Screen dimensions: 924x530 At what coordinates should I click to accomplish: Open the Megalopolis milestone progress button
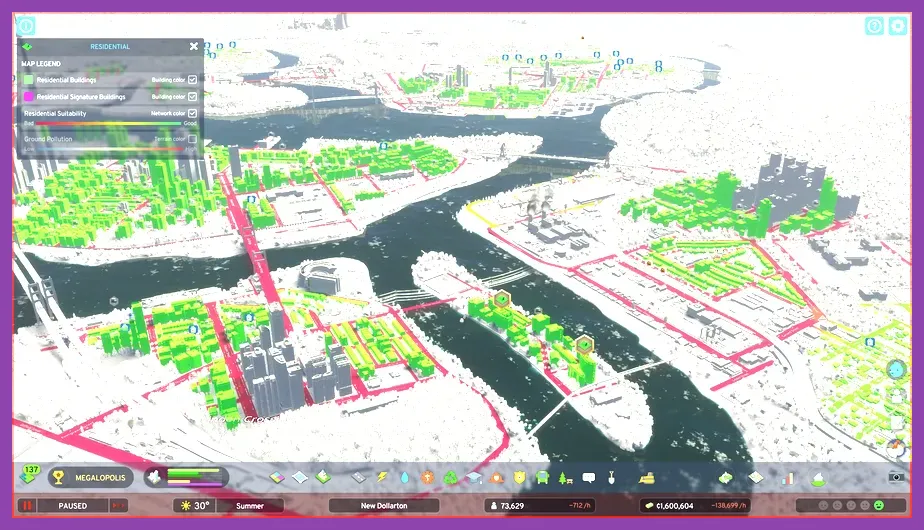tap(90, 478)
